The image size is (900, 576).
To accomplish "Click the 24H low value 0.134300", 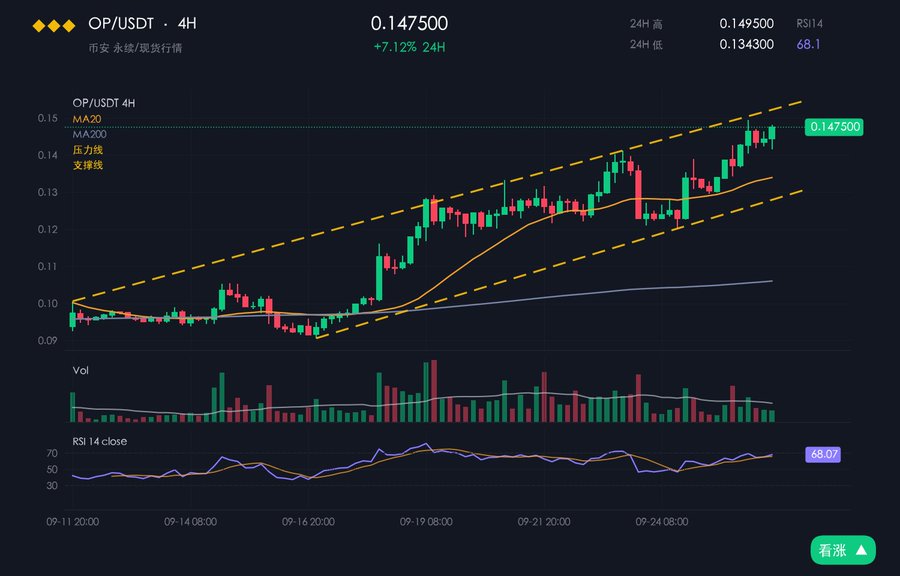I will (746, 44).
